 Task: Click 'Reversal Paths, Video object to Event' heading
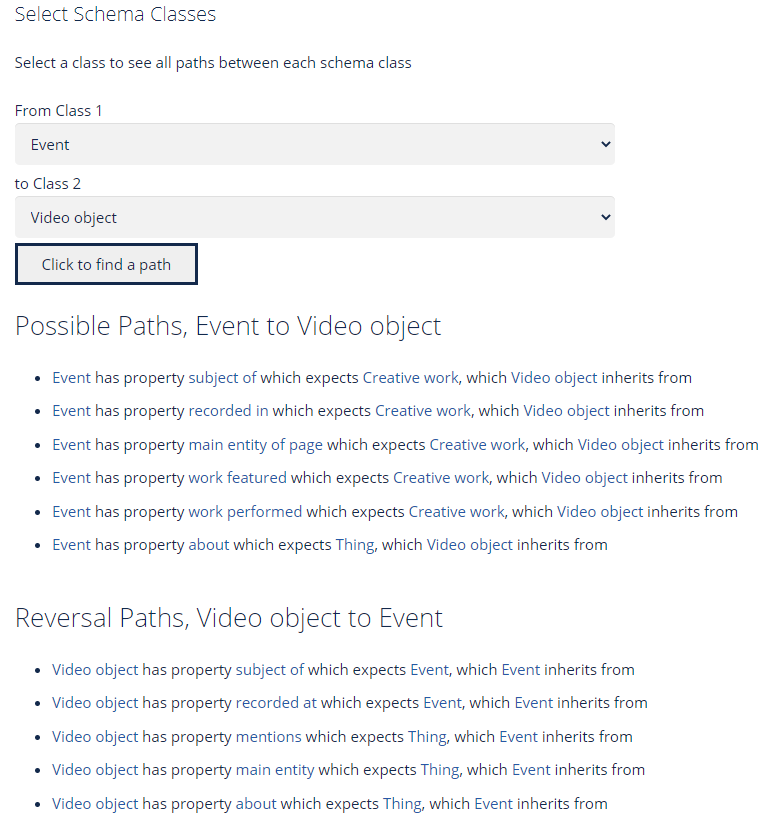pyautogui.click(x=228, y=618)
